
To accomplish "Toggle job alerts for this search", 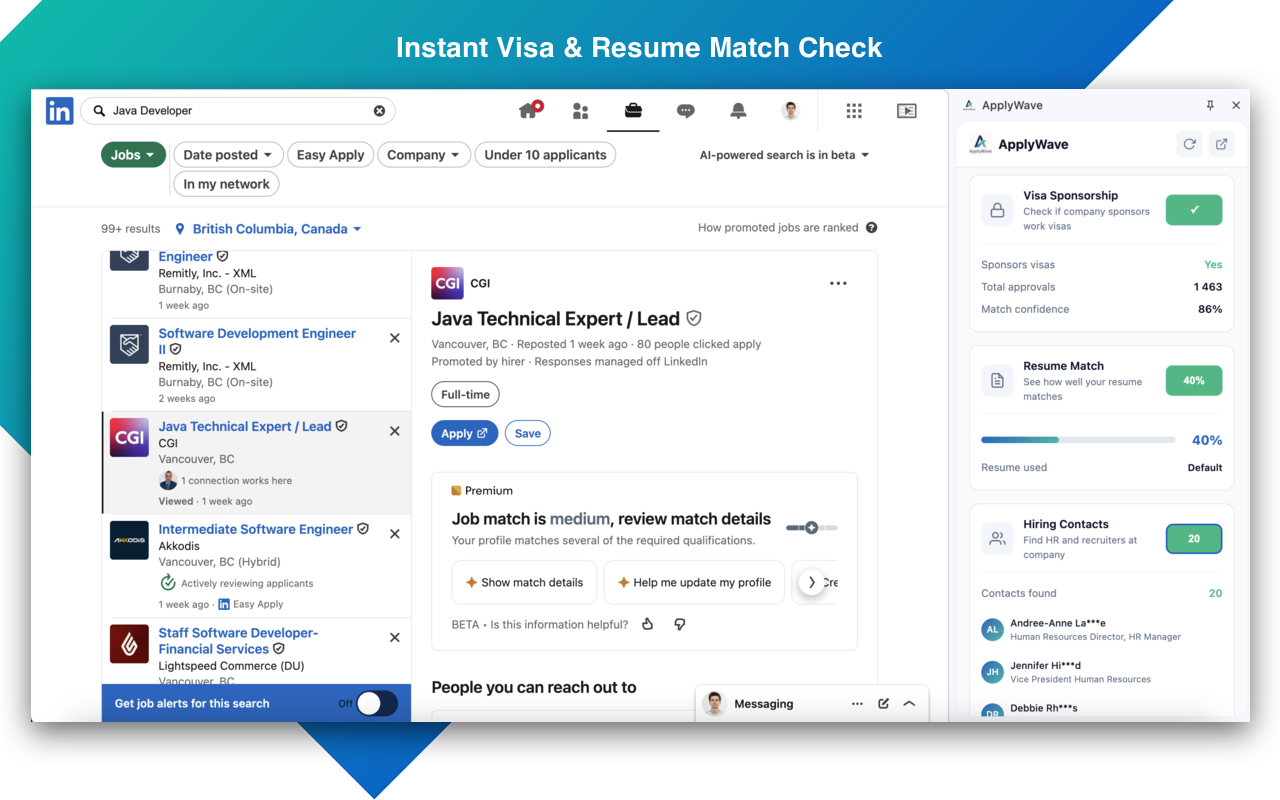I will tap(376, 703).
